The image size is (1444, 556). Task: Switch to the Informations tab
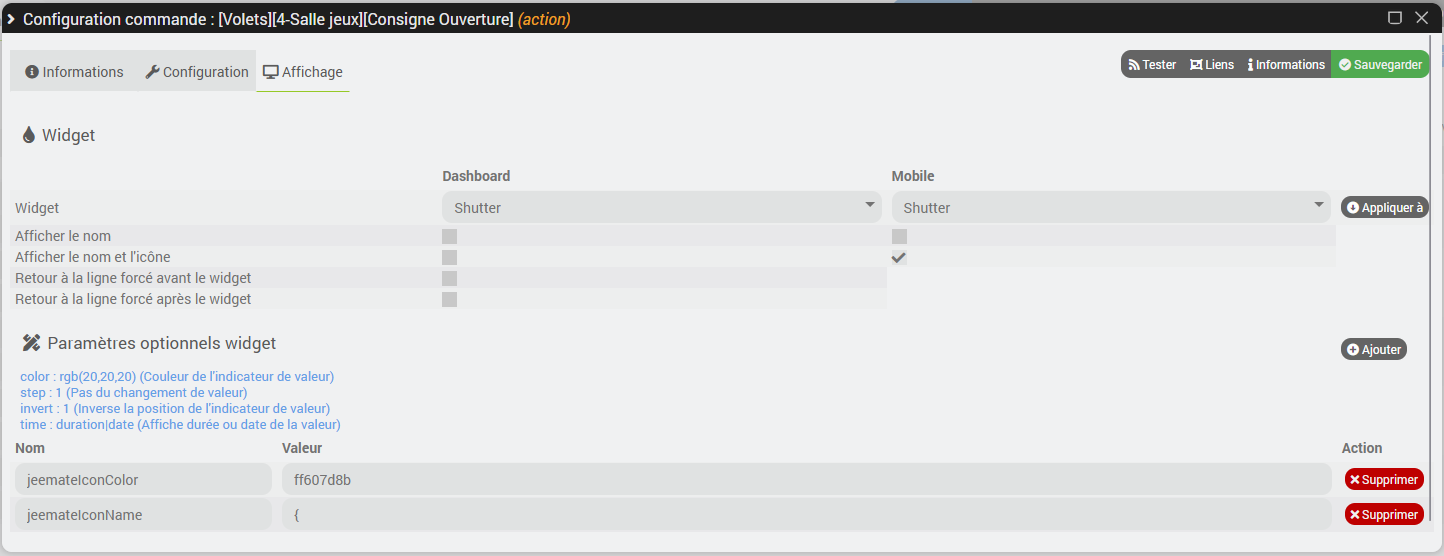[x=74, y=72]
